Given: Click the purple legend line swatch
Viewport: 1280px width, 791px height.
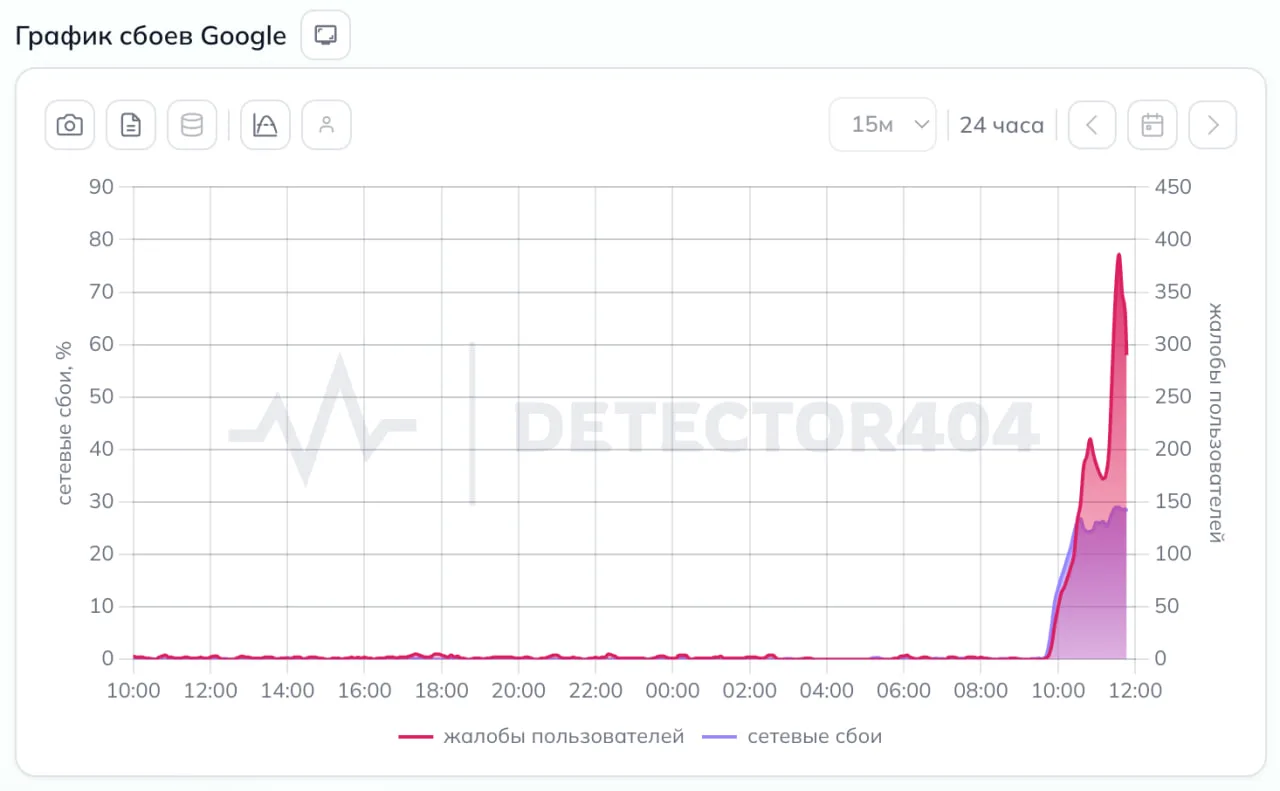Looking at the screenshot, I should tap(719, 737).
